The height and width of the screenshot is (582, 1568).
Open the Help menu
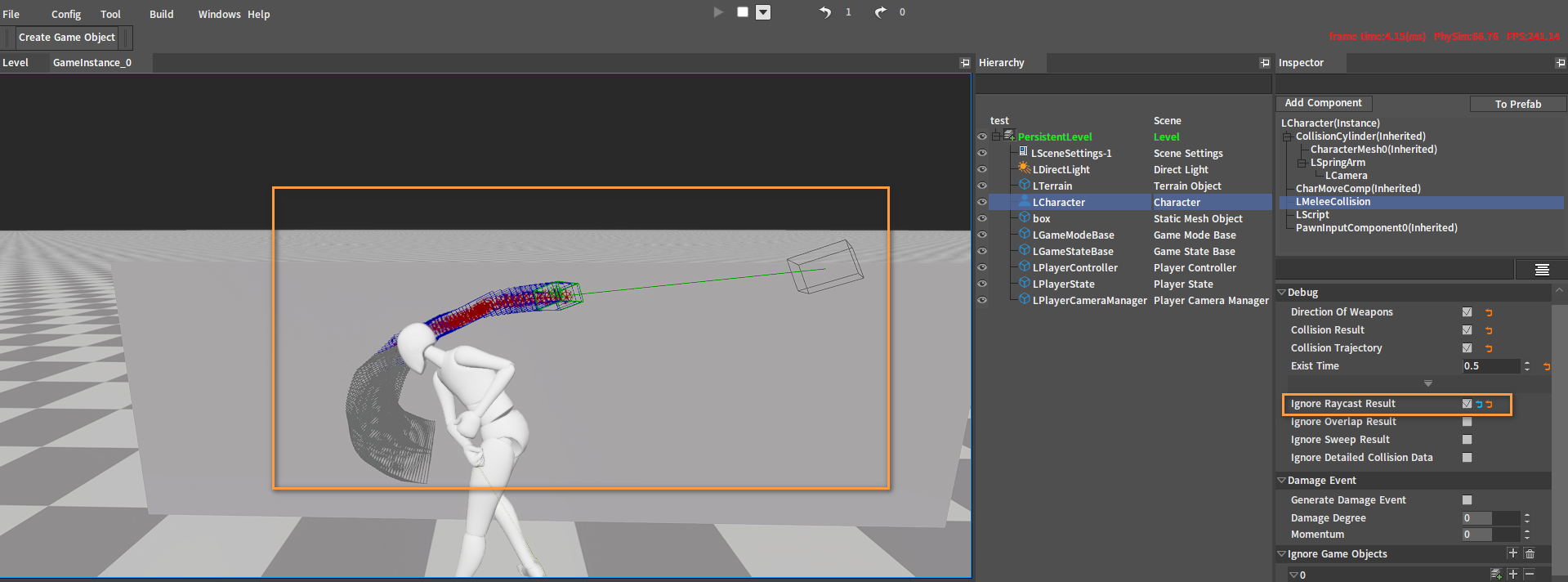[x=259, y=14]
